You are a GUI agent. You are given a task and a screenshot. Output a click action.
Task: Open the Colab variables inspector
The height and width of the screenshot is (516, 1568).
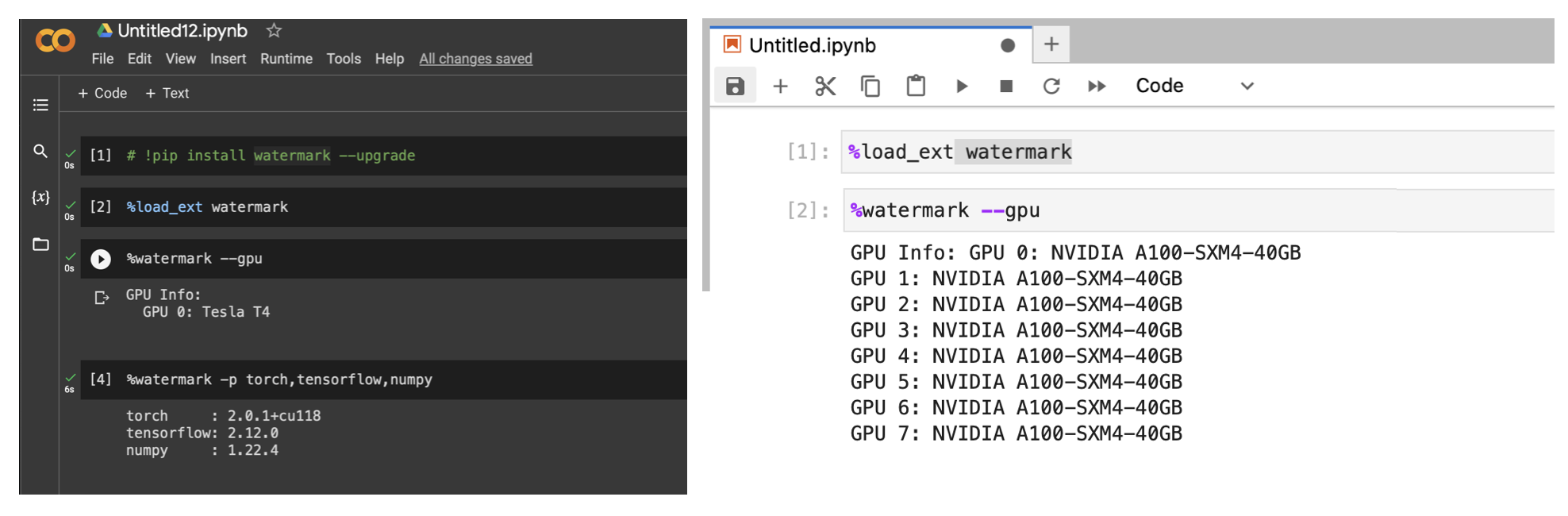(40, 197)
